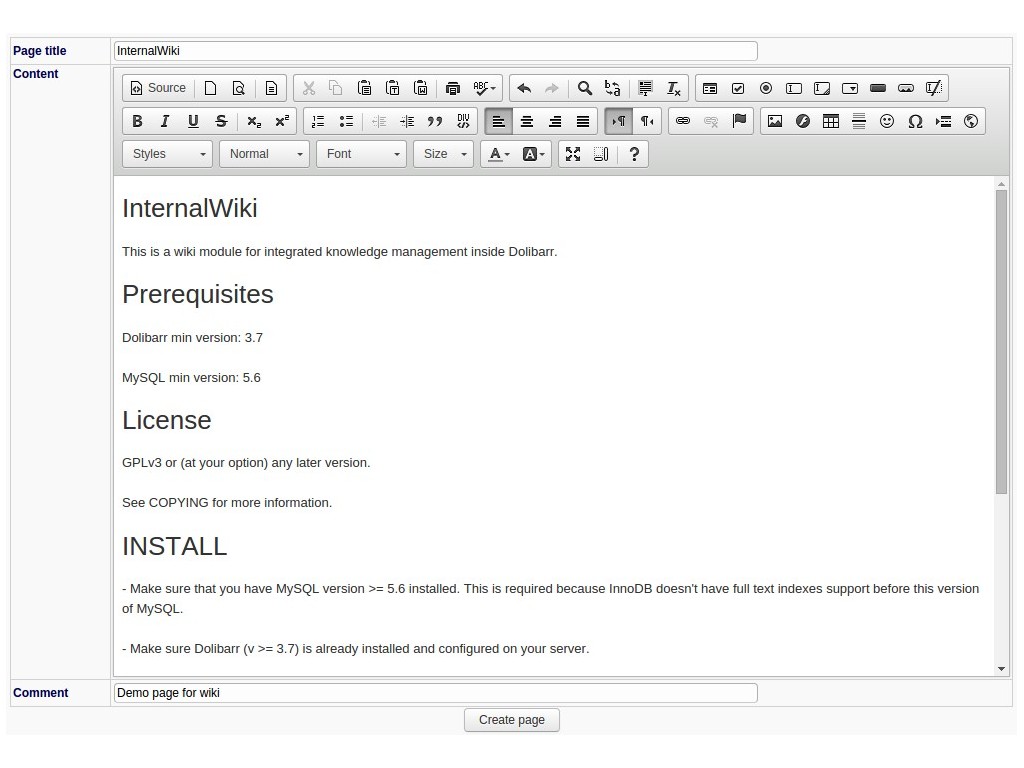Open the Normal paragraph format dropdown
The image size is (1024, 768).
(264, 154)
